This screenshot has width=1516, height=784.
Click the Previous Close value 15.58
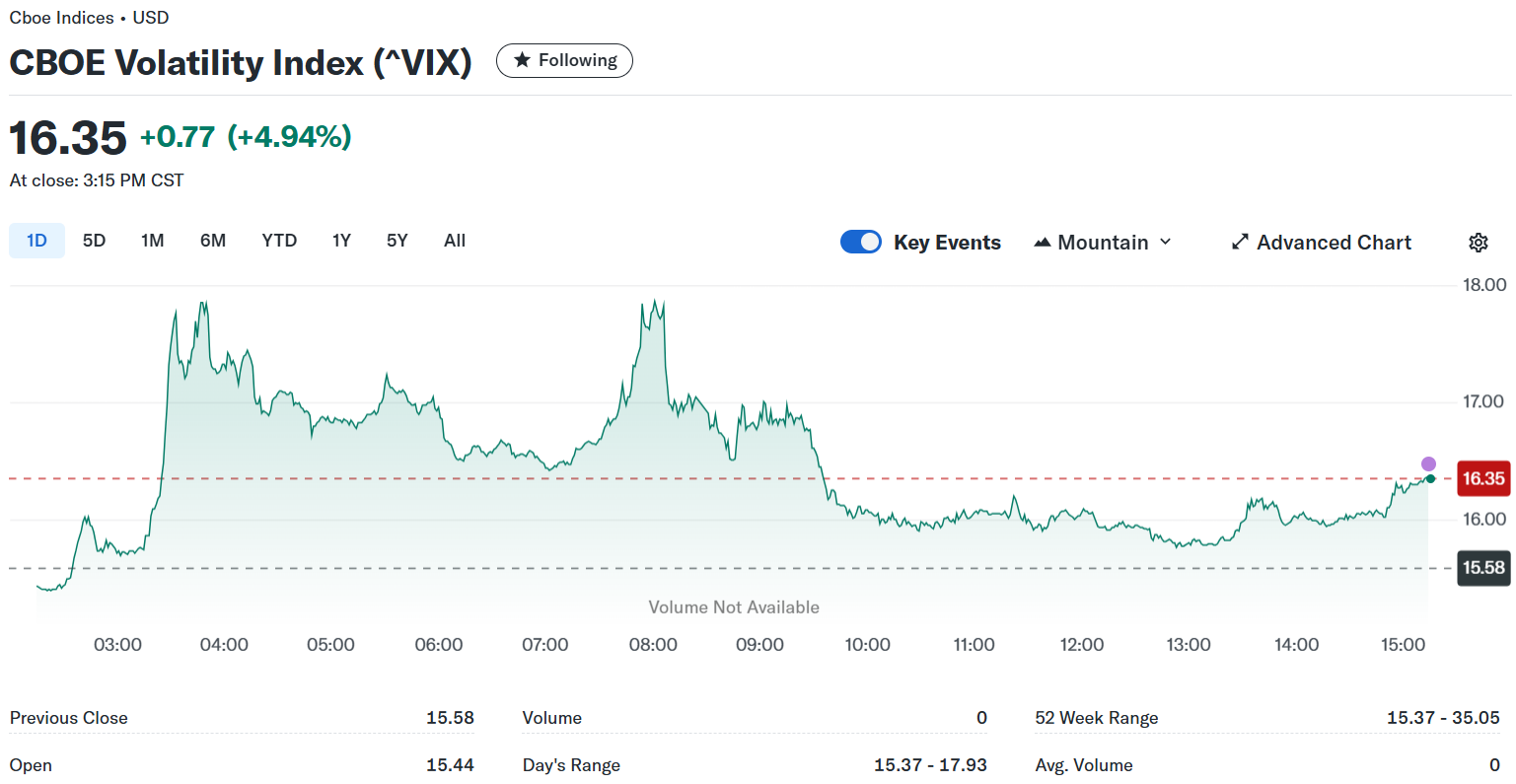450,718
